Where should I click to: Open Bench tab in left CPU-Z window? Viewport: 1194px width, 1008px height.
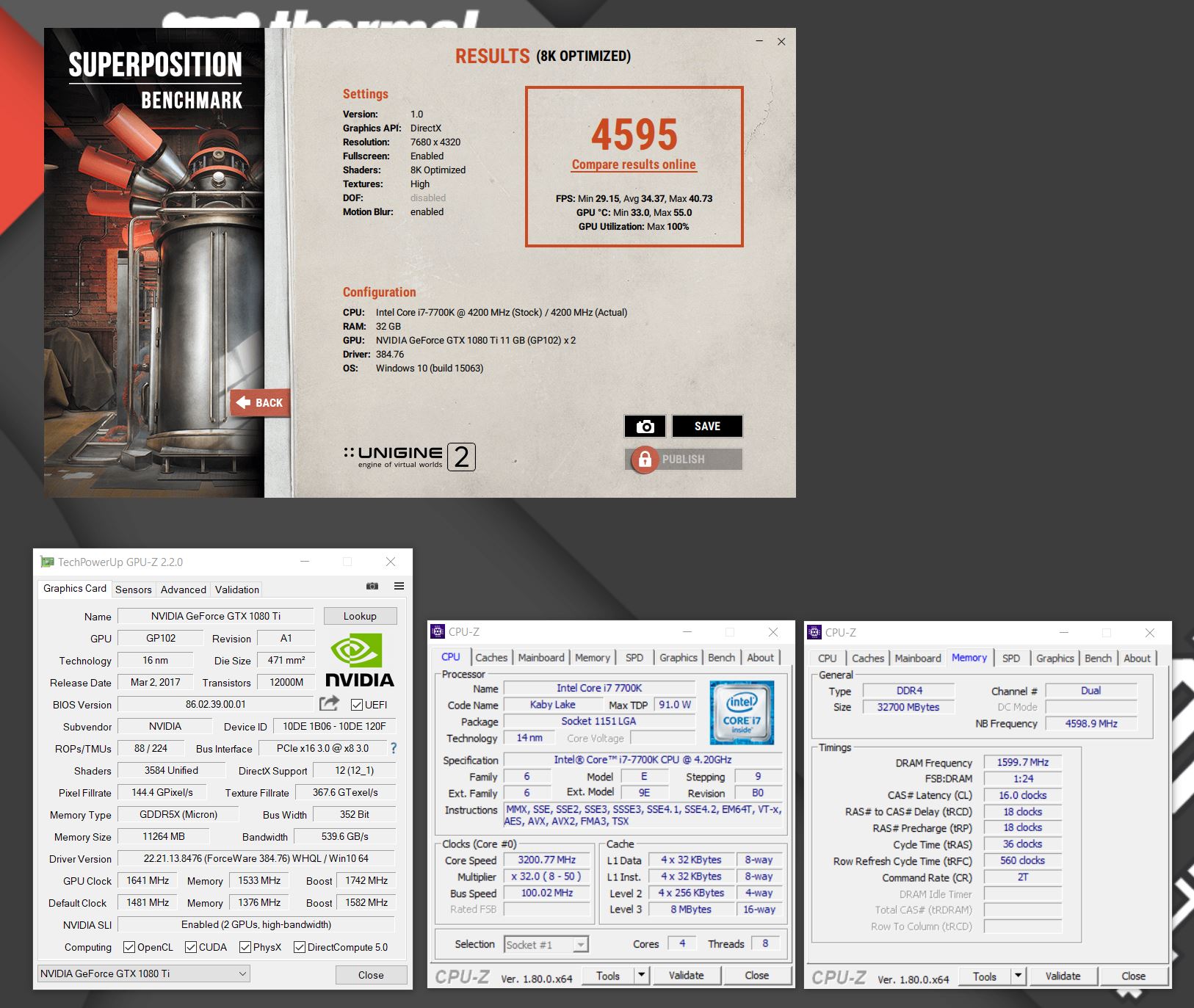point(721,658)
